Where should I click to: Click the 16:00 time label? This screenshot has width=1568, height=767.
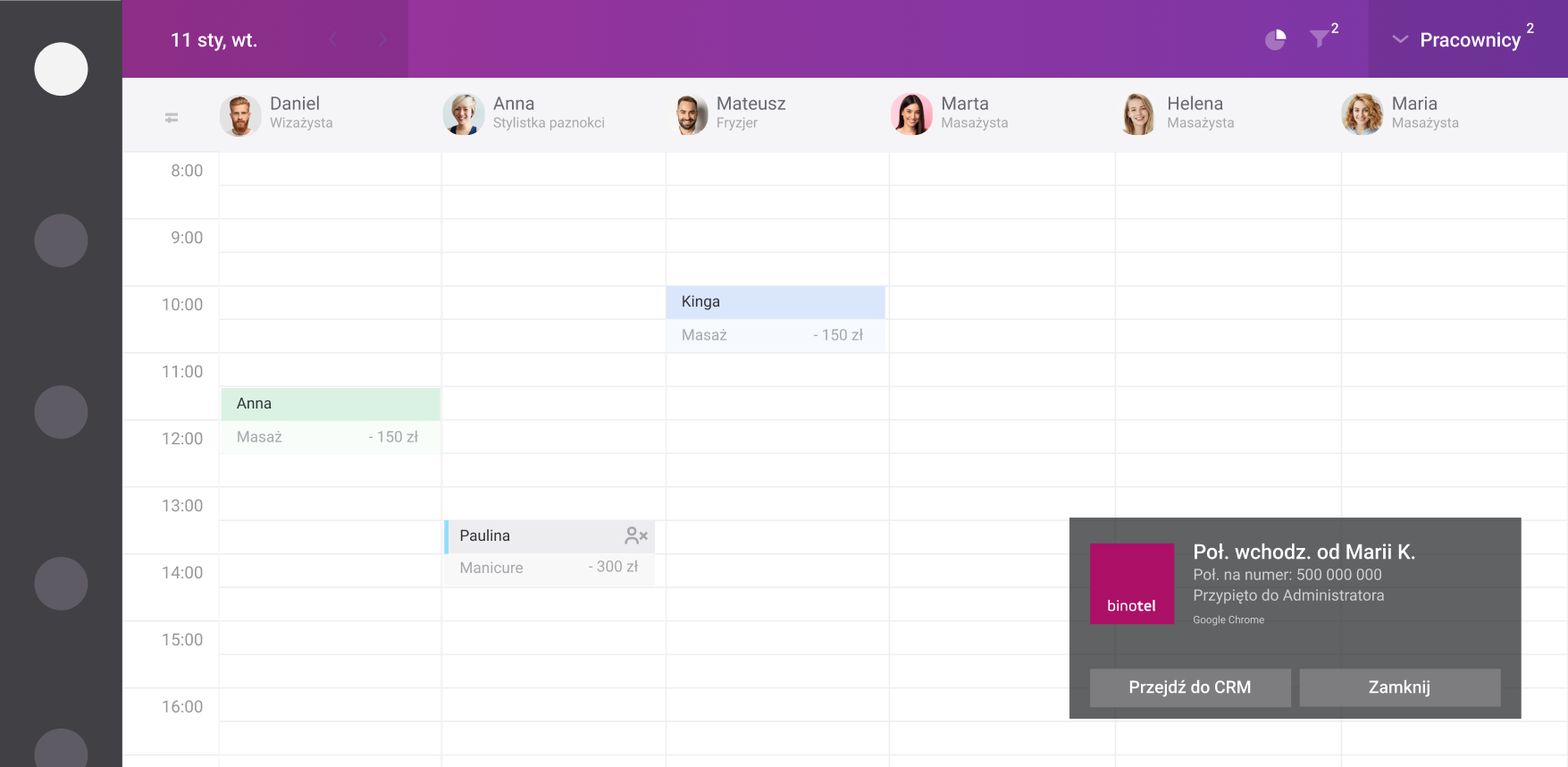tap(182, 707)
